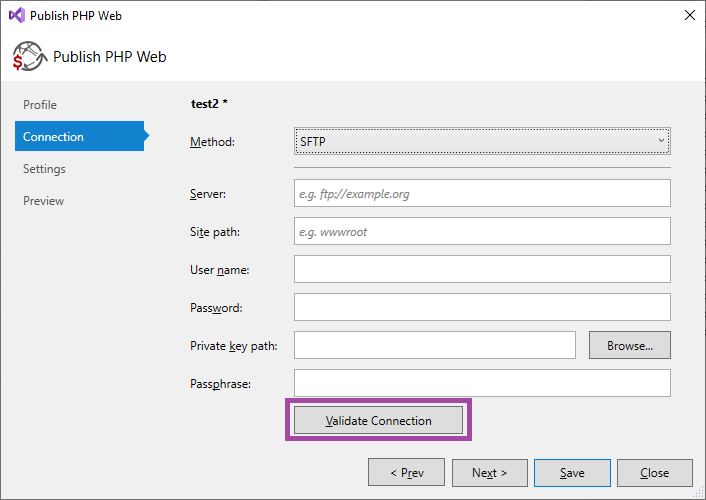Click the Password input field
706x500 pixels.
coord(482,307)
